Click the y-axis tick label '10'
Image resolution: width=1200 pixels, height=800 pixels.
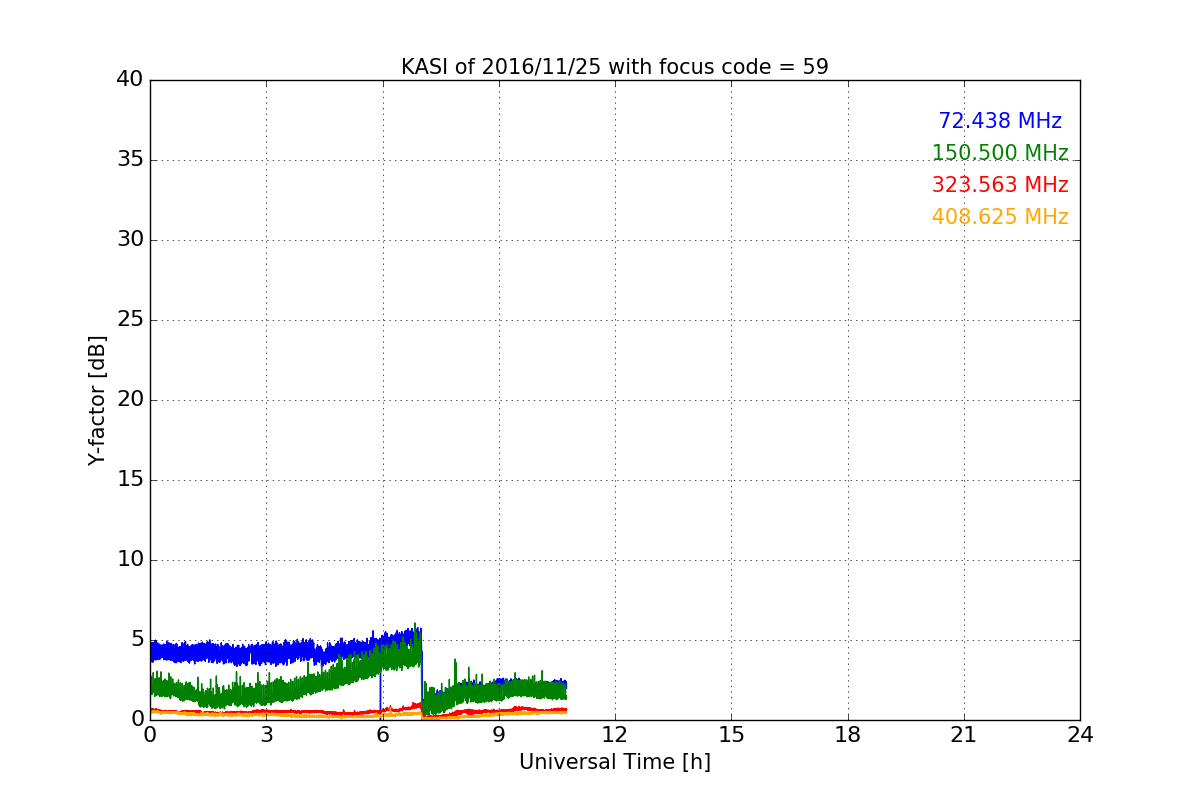130,560
